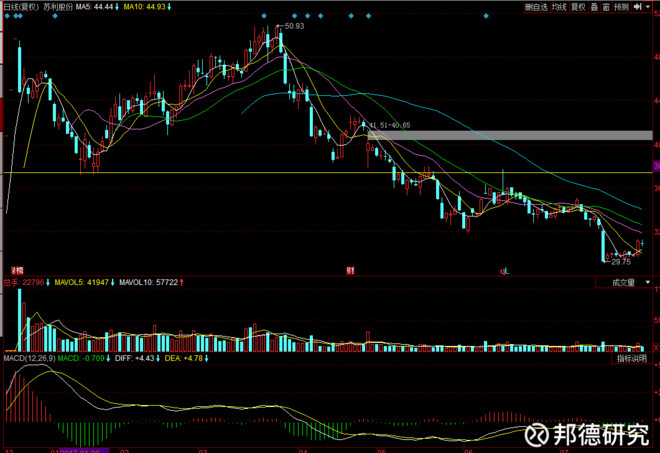Click the gray 41.51-40.65 gap band

(510, 135)
